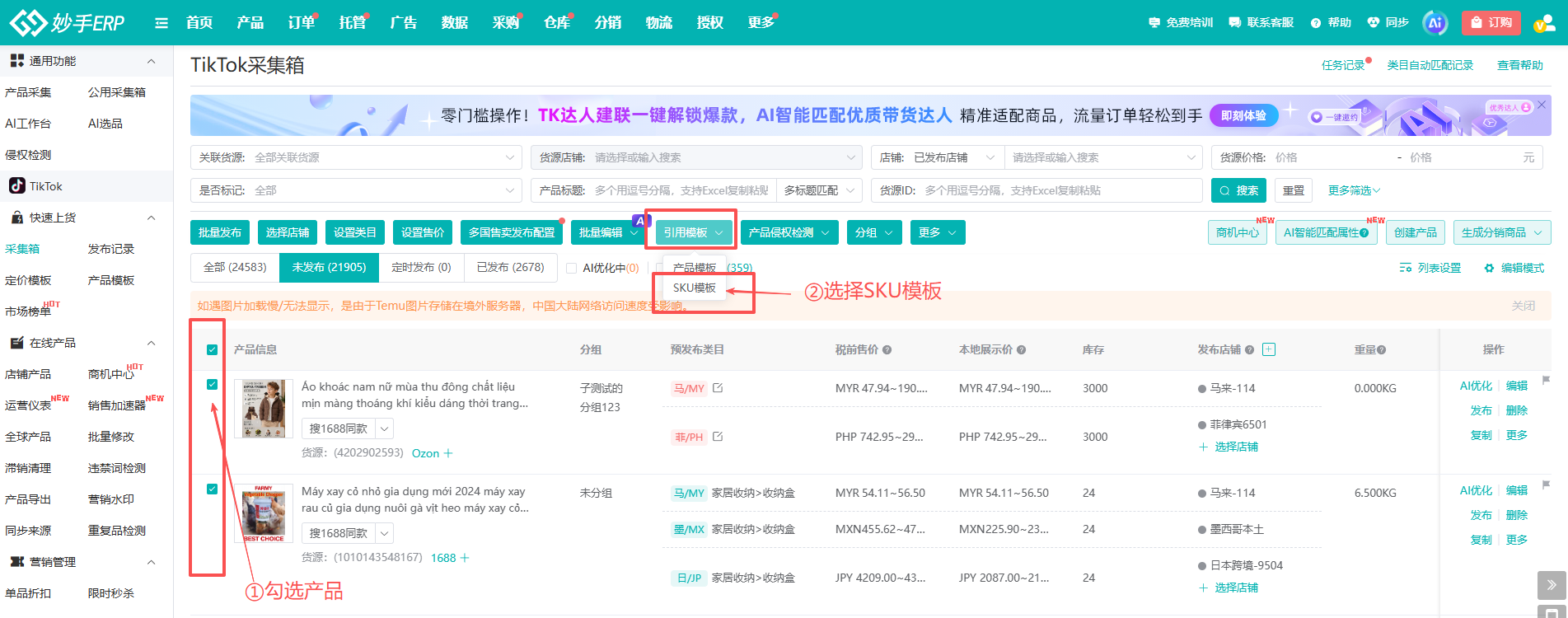Expand 更多筛选 filters
The width and height of the screenshot is (1568, 618).
1354,190
